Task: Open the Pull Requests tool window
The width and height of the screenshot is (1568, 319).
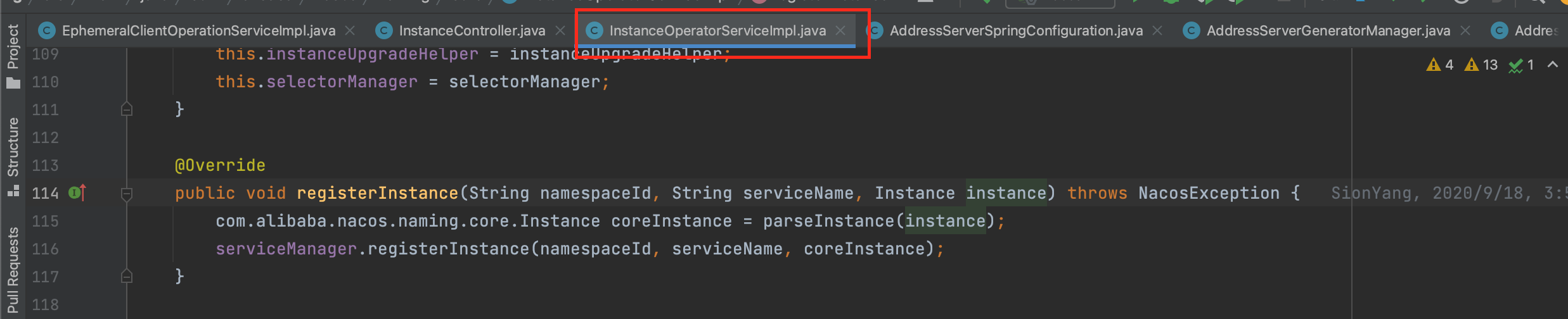Action: tap(13, 272)
